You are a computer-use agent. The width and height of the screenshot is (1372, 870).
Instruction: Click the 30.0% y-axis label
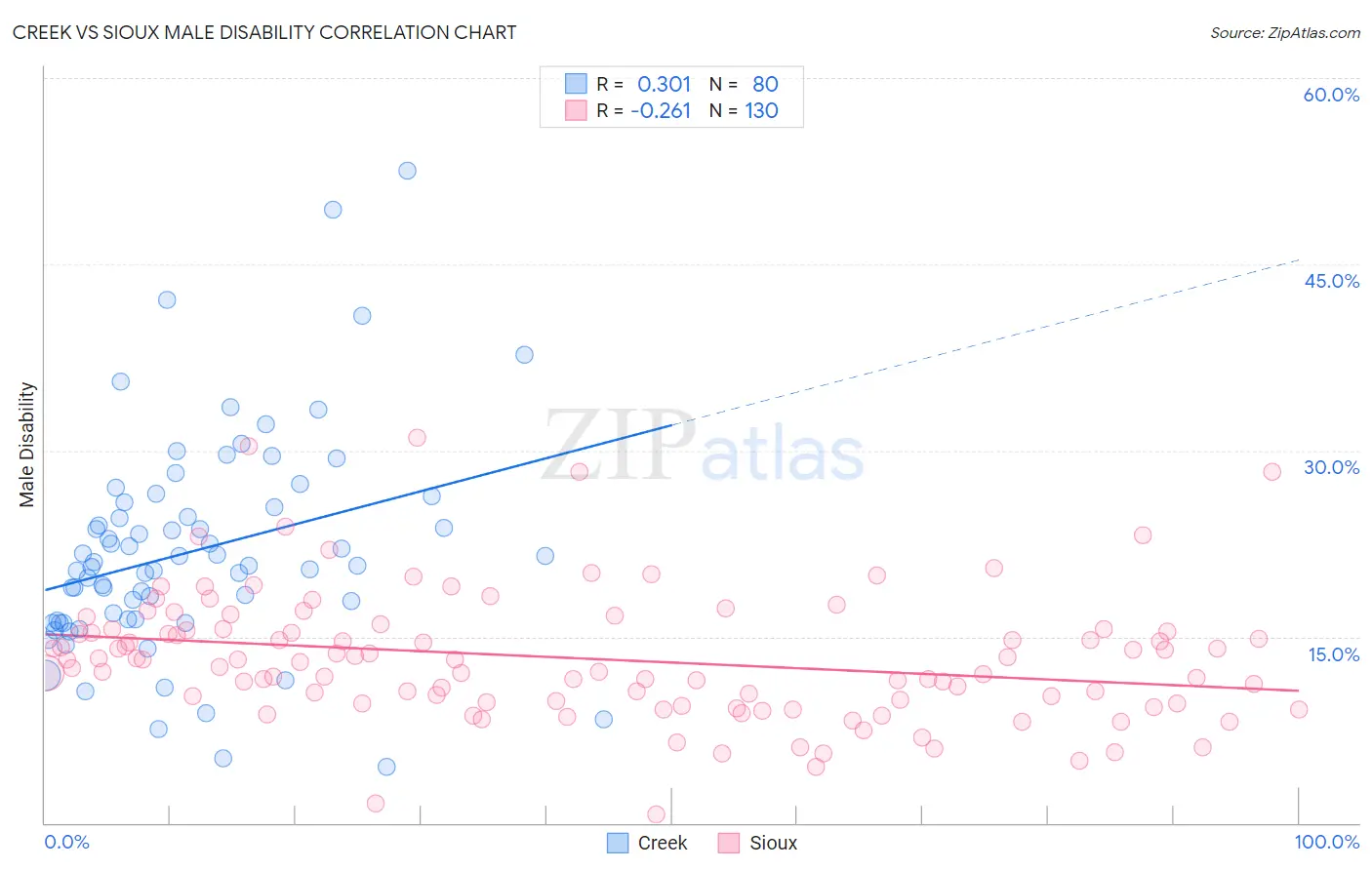[1331, 467]
